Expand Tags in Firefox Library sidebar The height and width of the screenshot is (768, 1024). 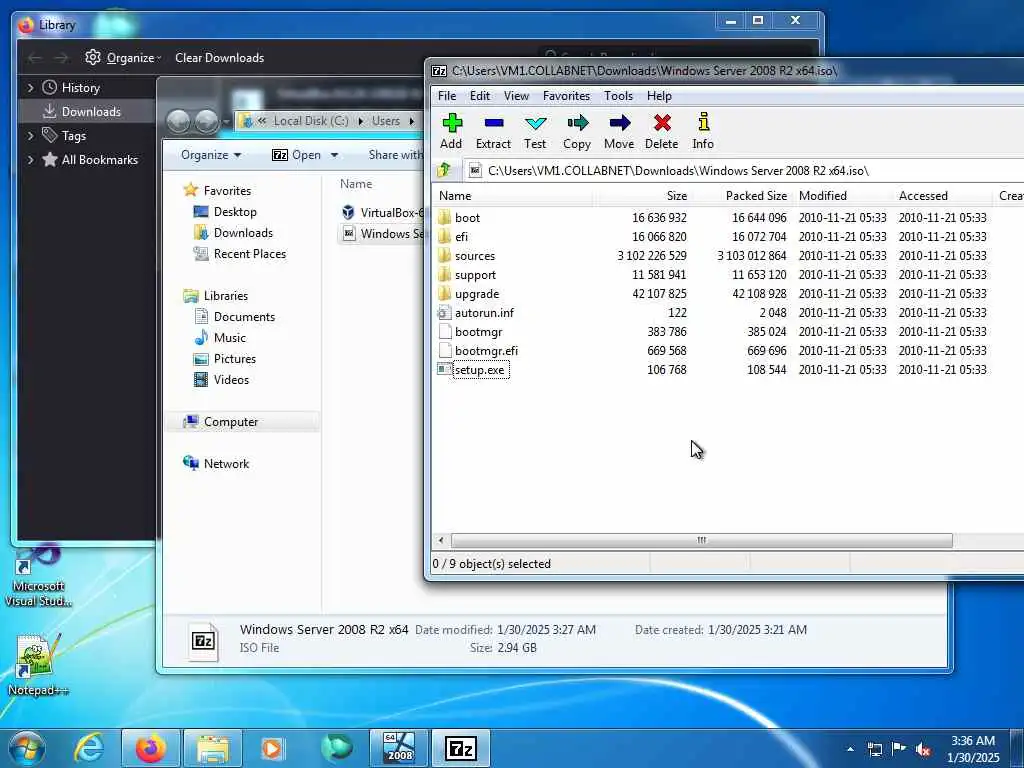pos(30,136)
